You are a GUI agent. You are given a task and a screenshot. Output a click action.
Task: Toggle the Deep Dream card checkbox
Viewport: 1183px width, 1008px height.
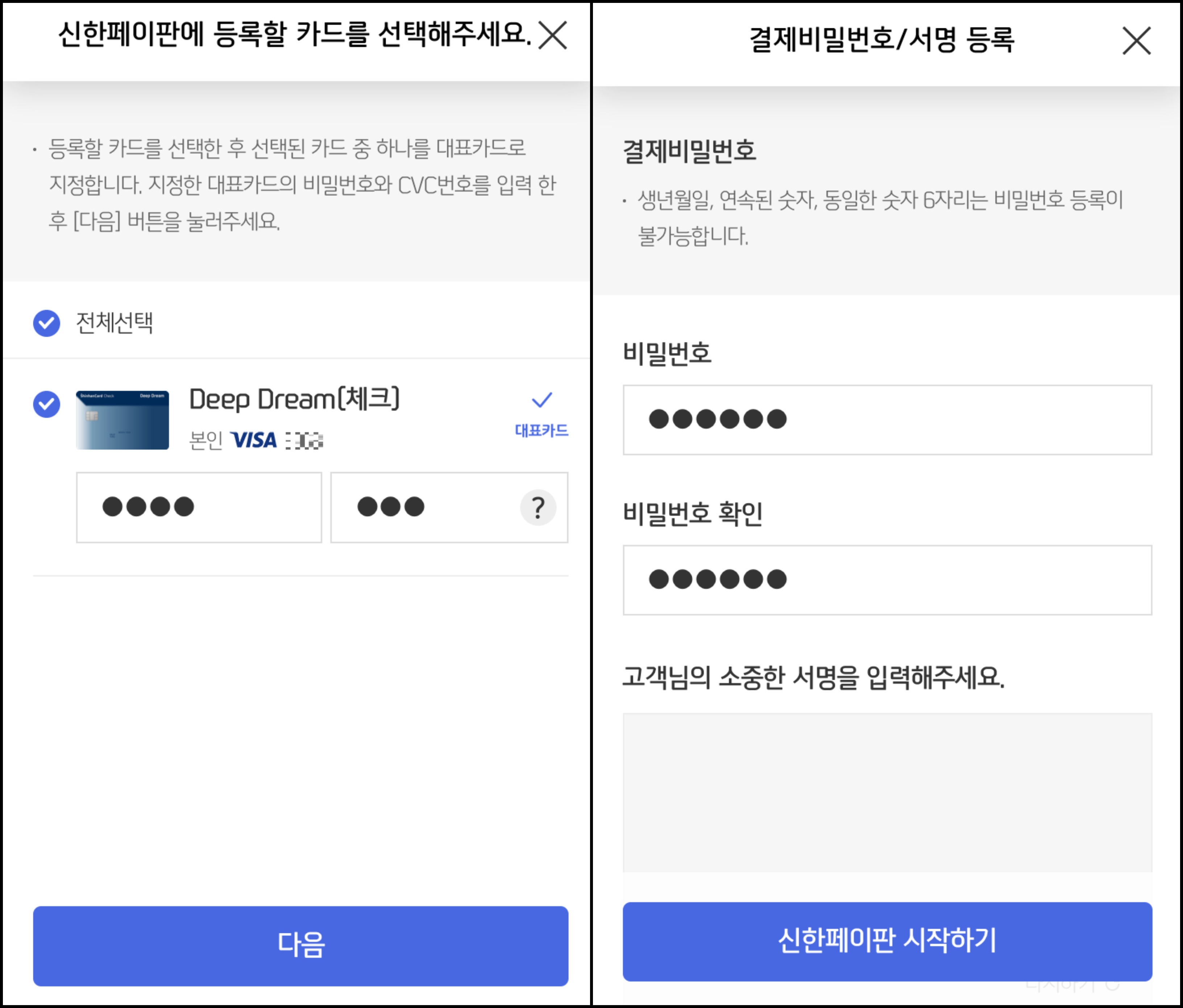coord(47,404)
